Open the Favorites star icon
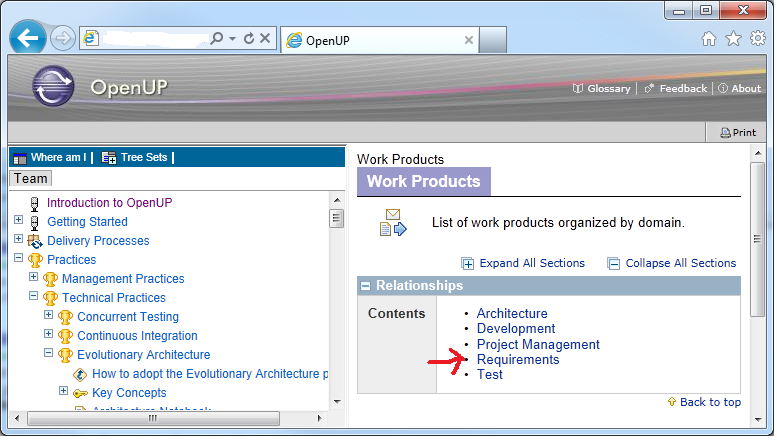Screen dimensions: 777x441 (x=733, y=39)
